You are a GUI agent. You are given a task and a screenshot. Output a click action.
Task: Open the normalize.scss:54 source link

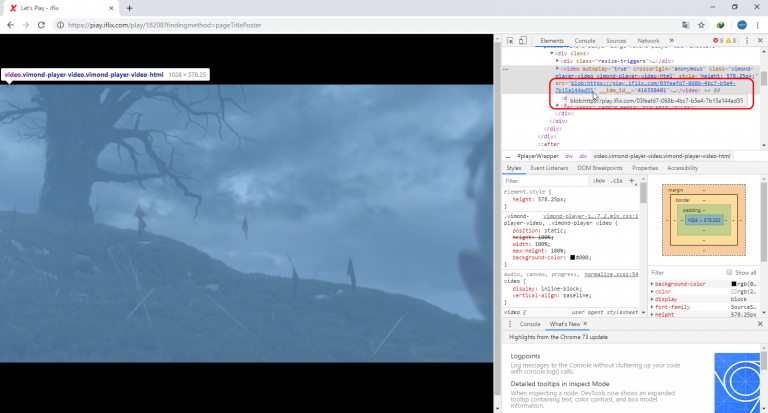[x=611, y=274]
